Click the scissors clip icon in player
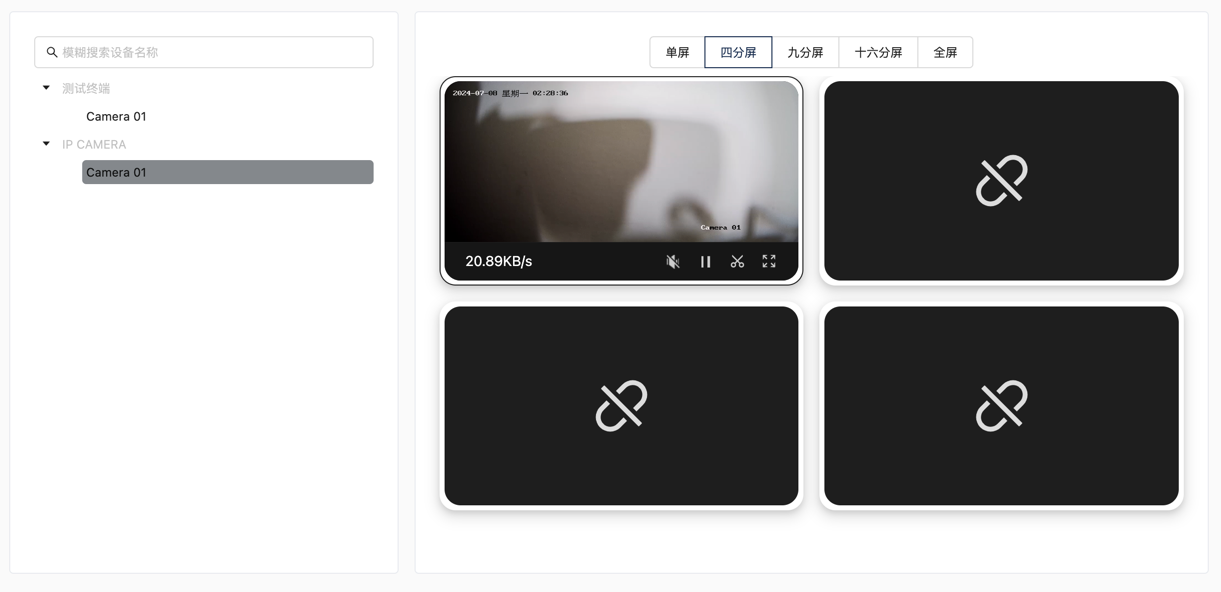1221x592 pixels. point(737,261)
